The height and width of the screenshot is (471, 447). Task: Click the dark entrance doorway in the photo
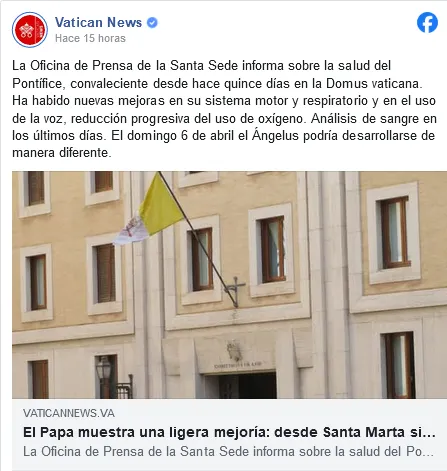(x=240, y=386)
